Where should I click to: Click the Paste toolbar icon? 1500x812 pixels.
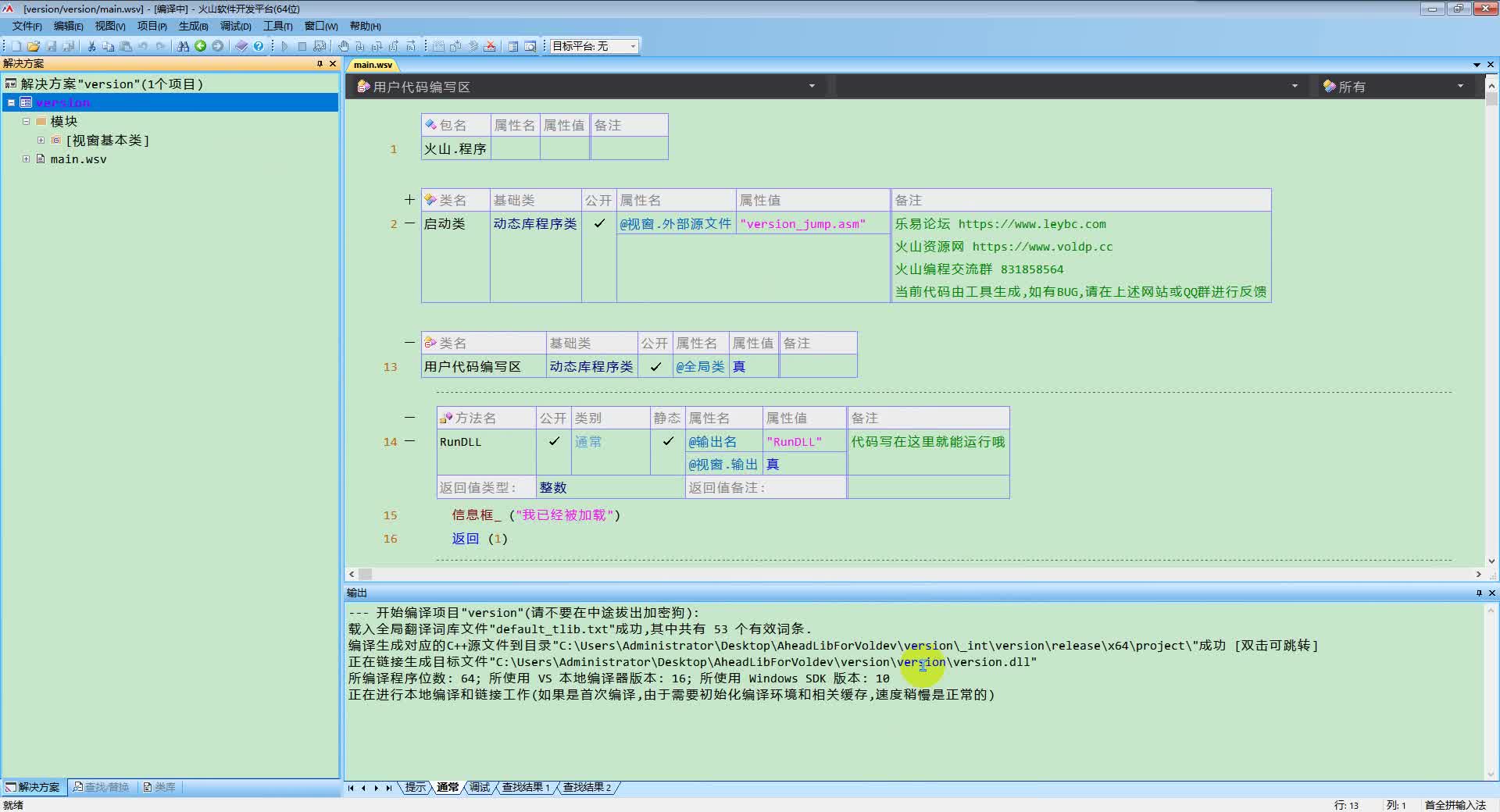[126, 46]
